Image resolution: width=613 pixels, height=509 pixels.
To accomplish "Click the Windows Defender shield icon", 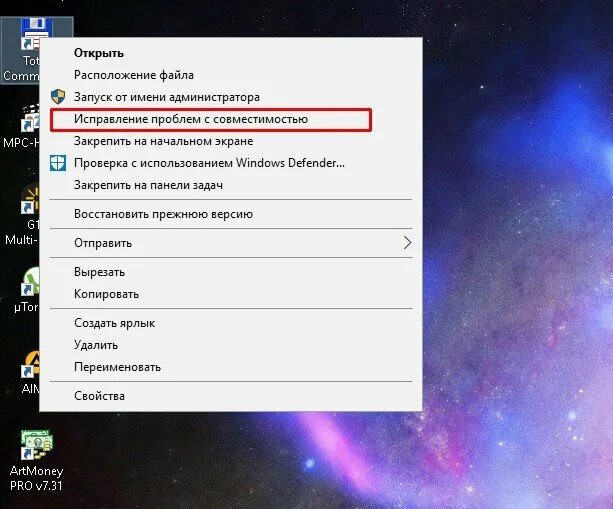I will coord(58,163).
